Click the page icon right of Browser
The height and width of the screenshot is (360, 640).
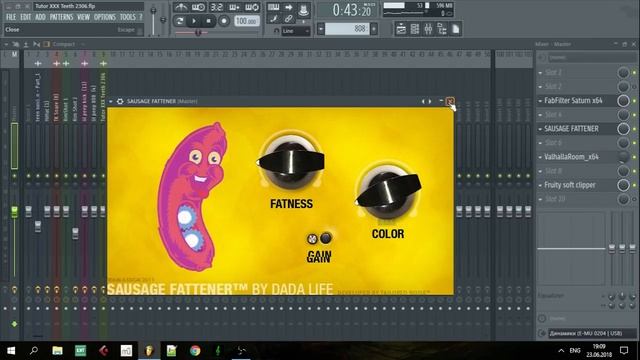pyautogui.click(x=456, y=29)
